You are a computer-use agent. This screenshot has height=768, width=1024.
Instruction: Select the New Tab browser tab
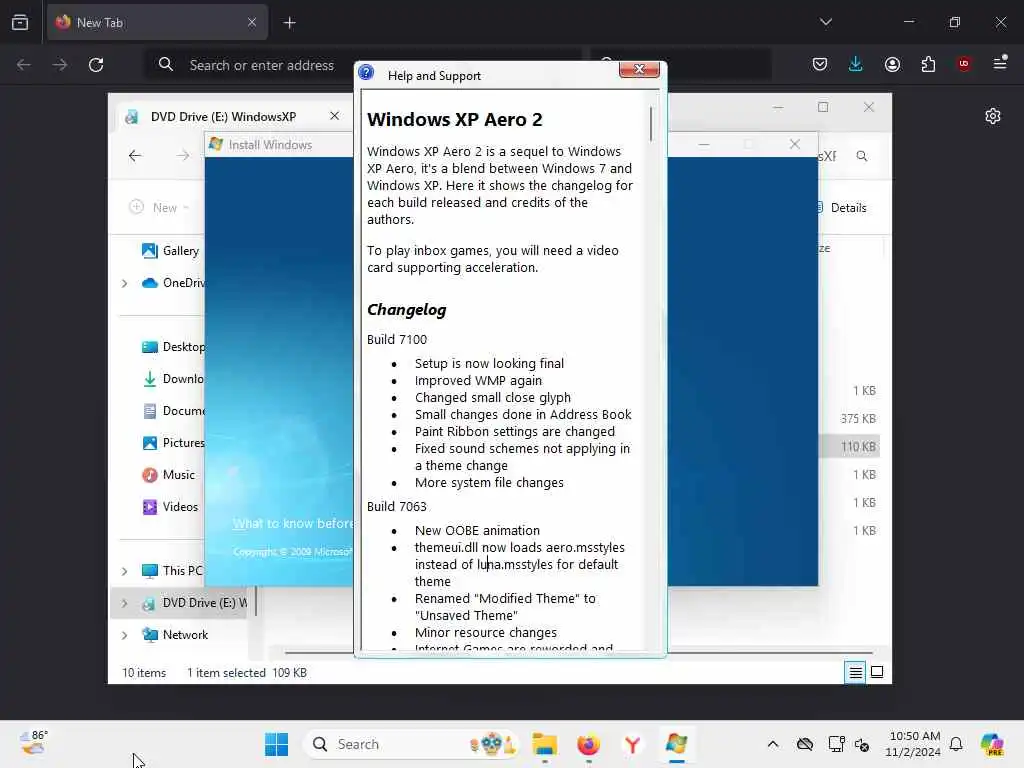[157, 22]
